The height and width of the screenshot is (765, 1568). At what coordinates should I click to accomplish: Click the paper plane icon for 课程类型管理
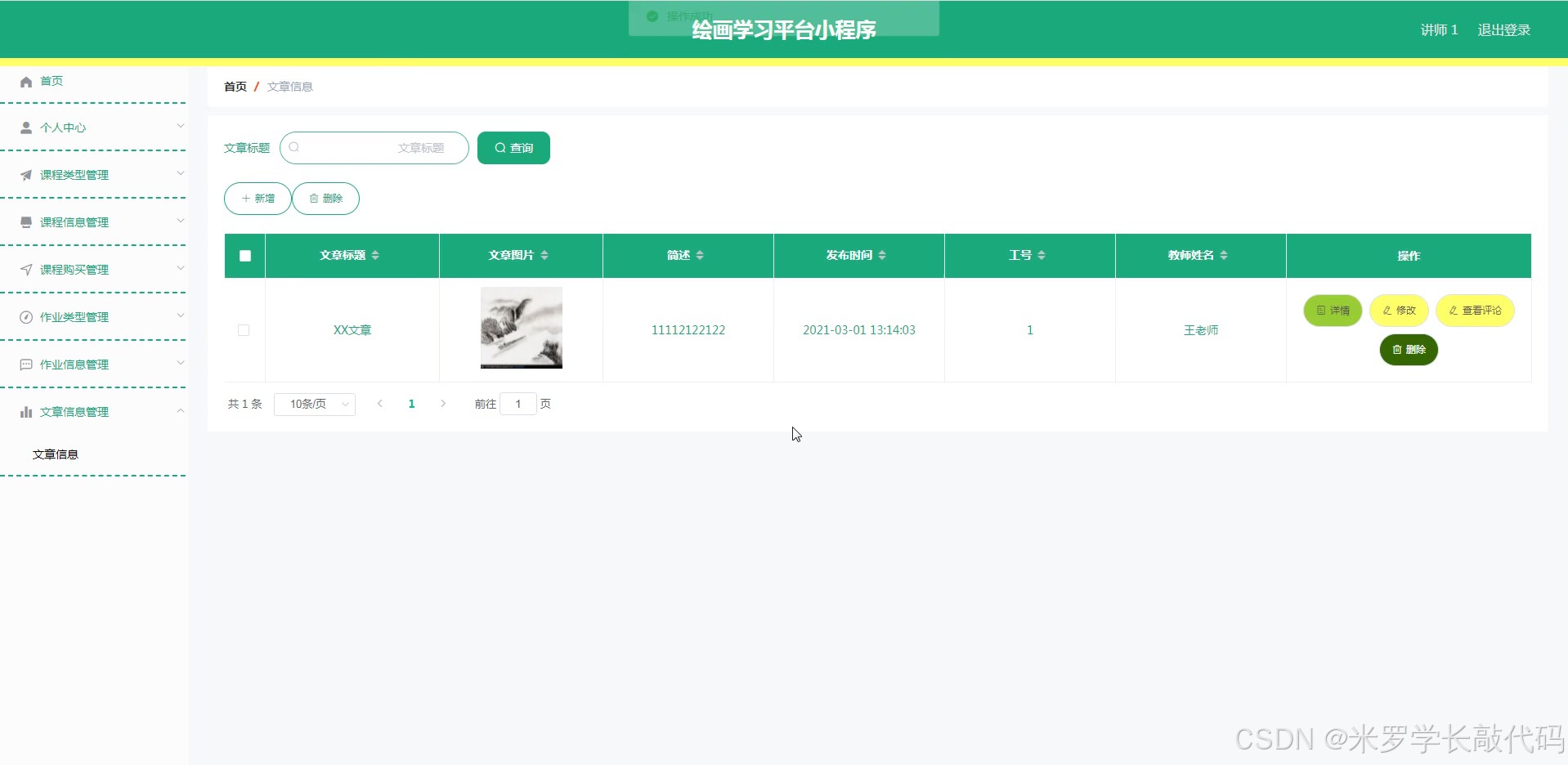tap(26, 174)
